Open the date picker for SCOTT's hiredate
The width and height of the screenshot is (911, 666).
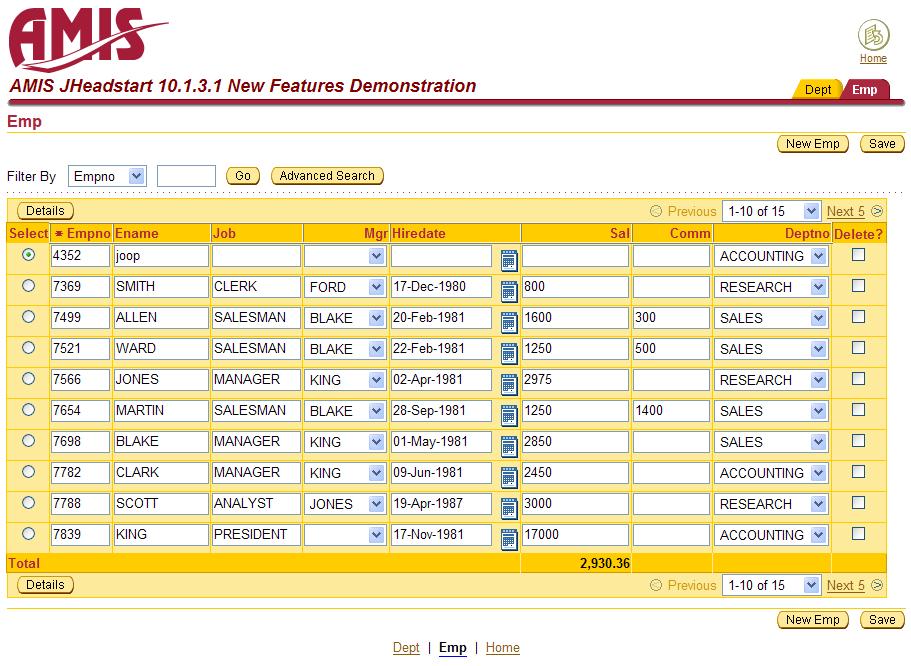tap(508, 509)
